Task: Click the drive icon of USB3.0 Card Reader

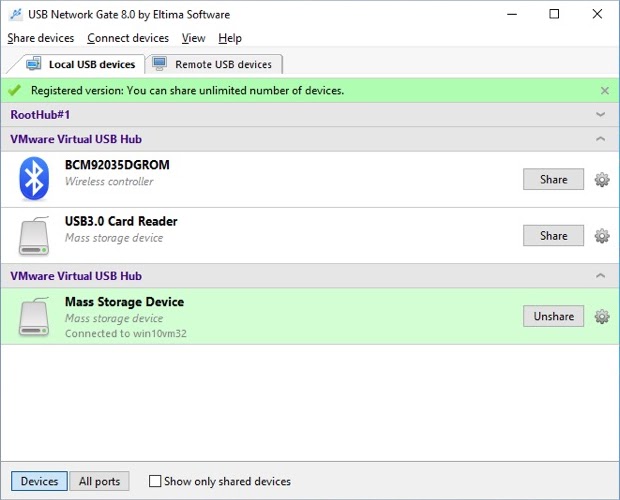Action: [34, 236]
